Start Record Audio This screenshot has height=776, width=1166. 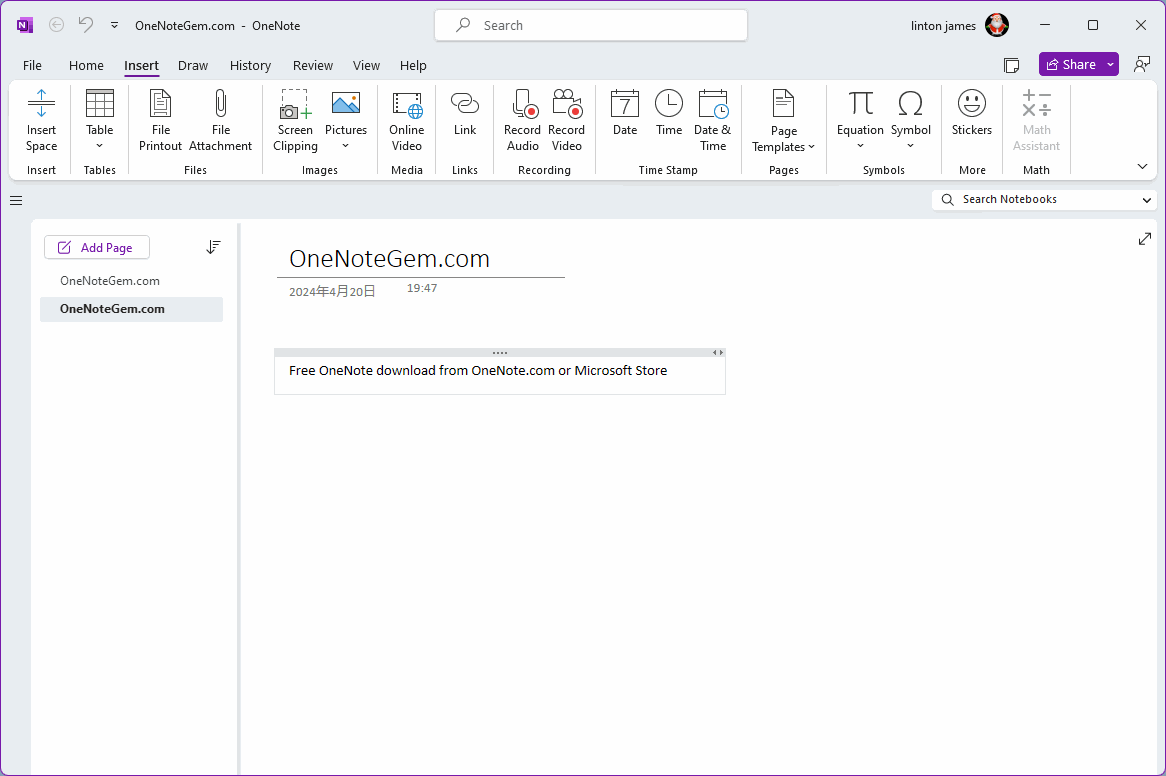click(x=523, y=120)
